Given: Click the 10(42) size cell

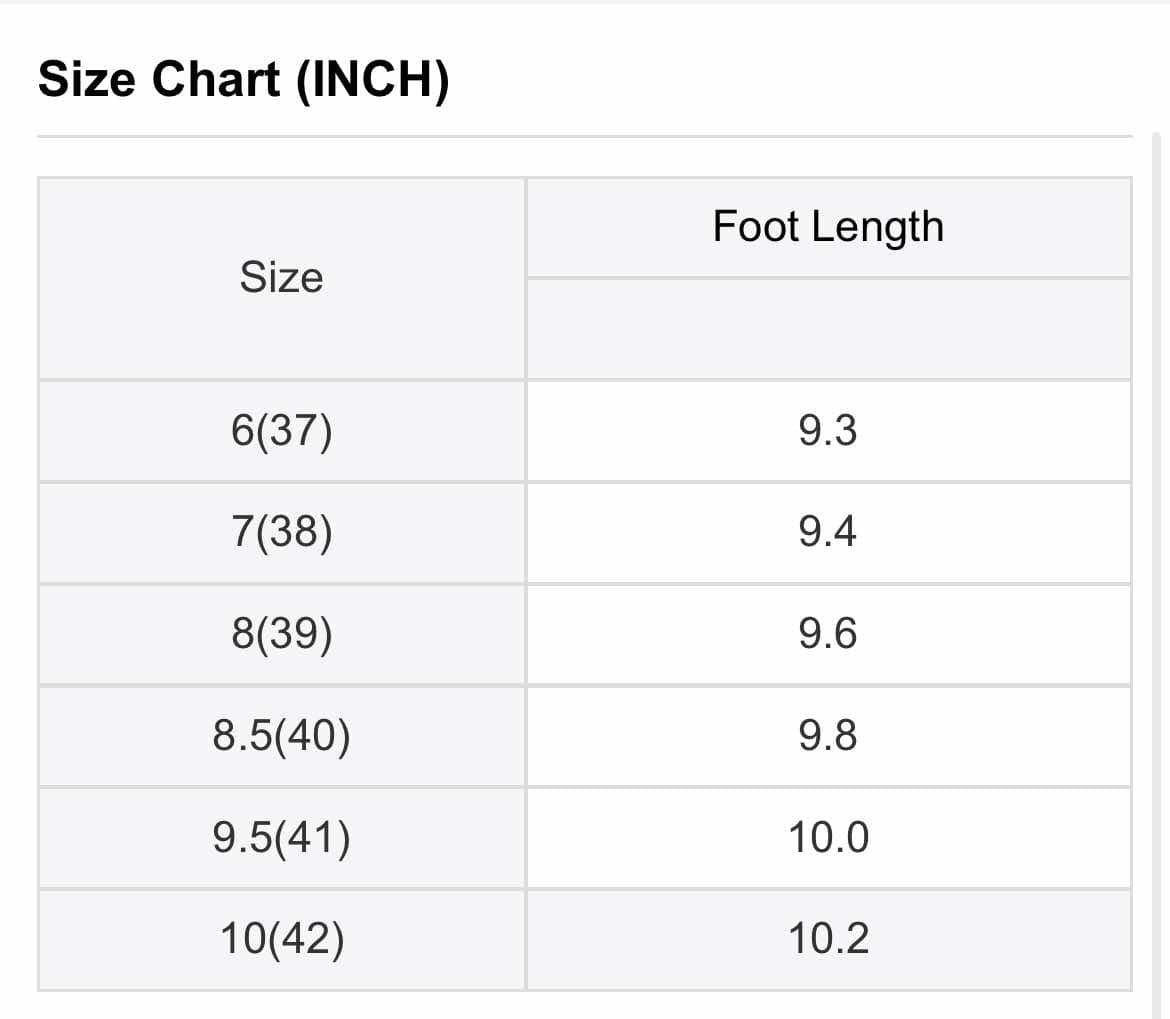Looking at the screenshot, I should click(x=281, y=940).
